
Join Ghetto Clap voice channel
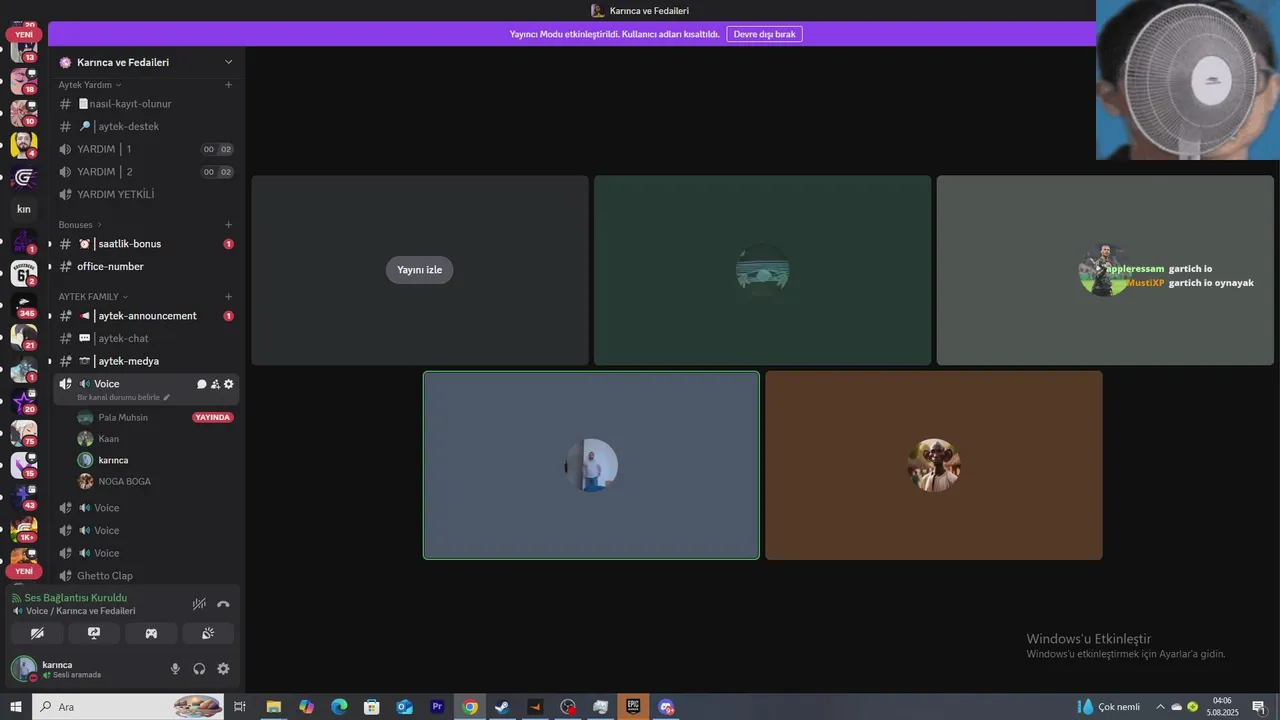tap(146, 576)
